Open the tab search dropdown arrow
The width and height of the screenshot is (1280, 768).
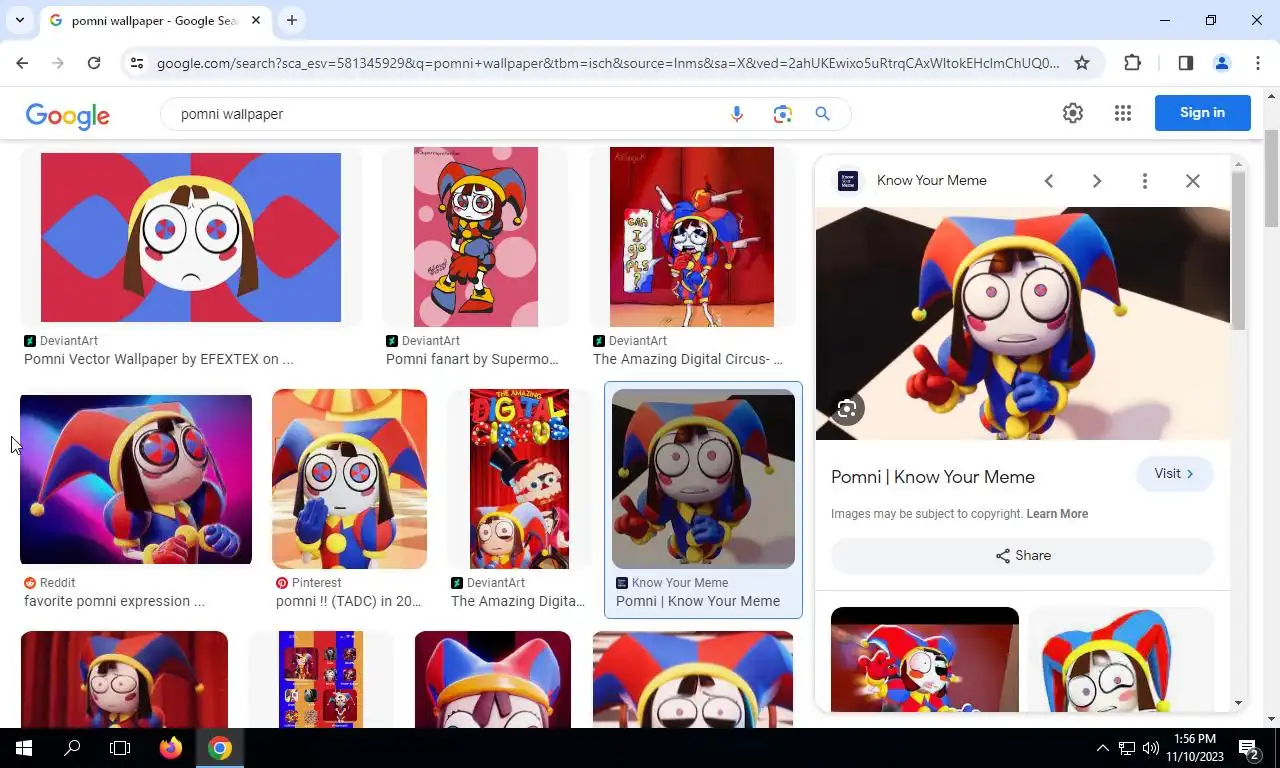[x=19, y=20]
